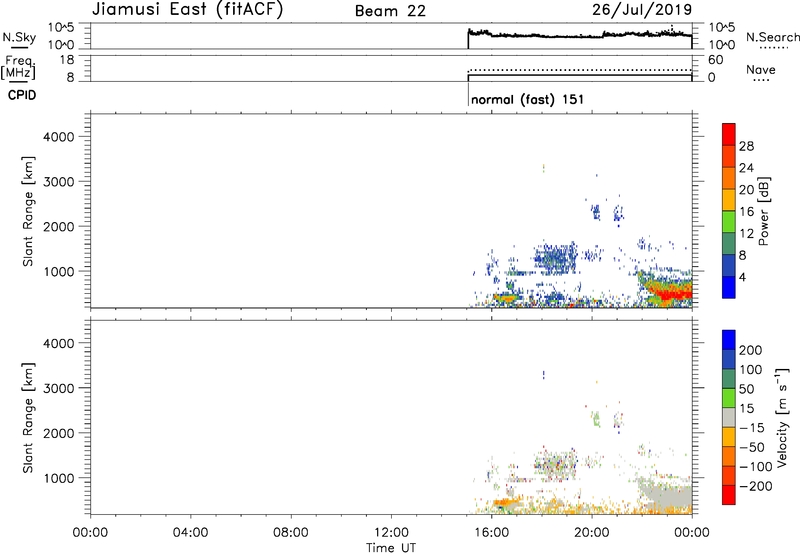This screenshot has width=800, height=554.
Task: Click the '200' tick on the Velocity scale
Action: click(x=751, y=350)
